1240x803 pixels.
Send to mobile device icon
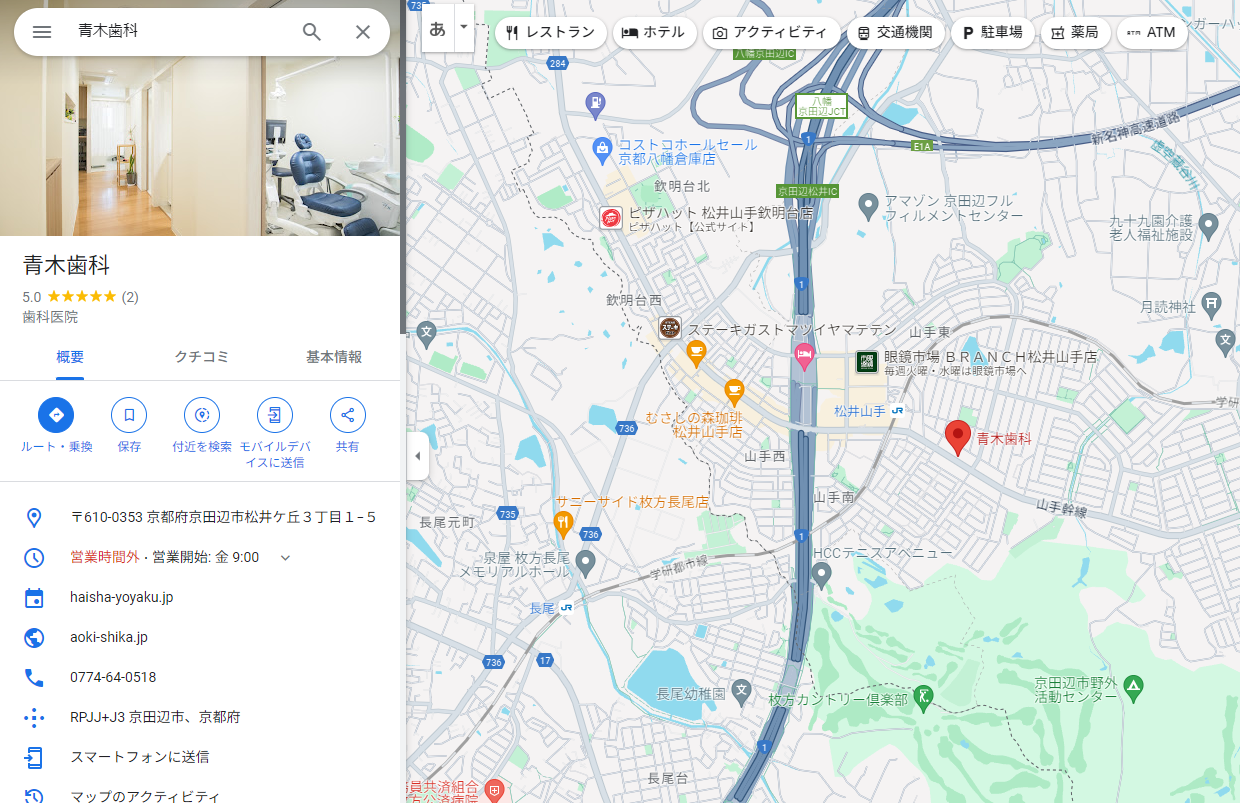click(275, 414)
